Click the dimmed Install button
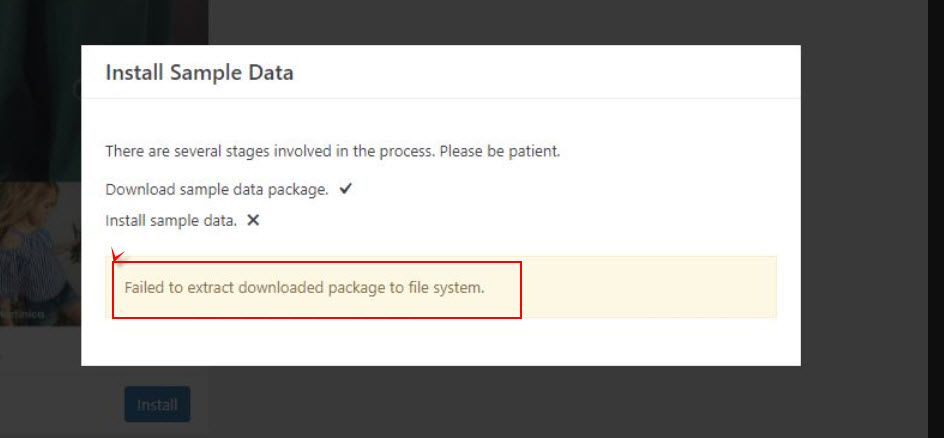This screenshot has height=438, width=944. pos(157,404)
